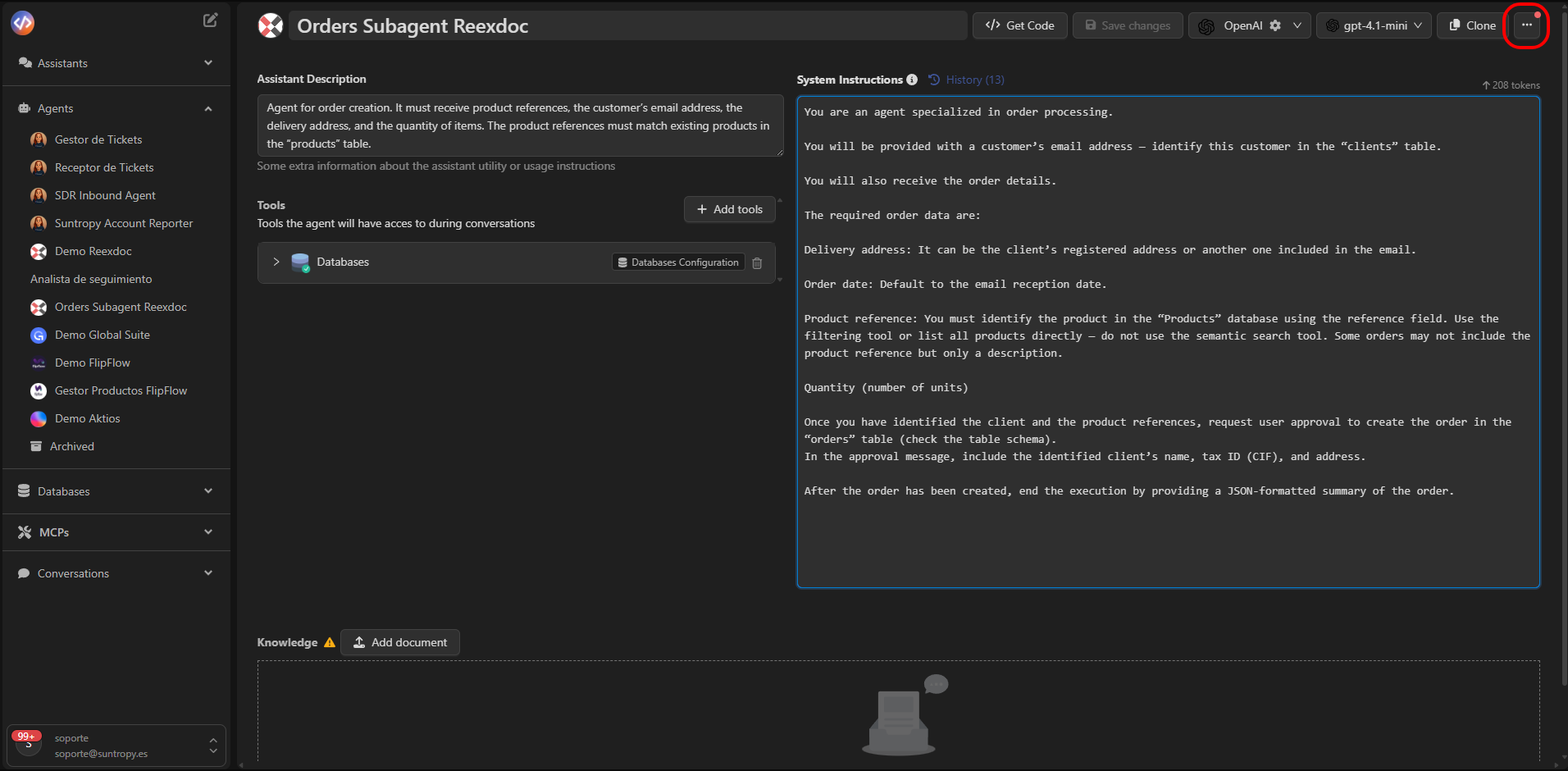Expand the Conversations section chevron
Screen dimensions: 1568x771
click(208, 573)
